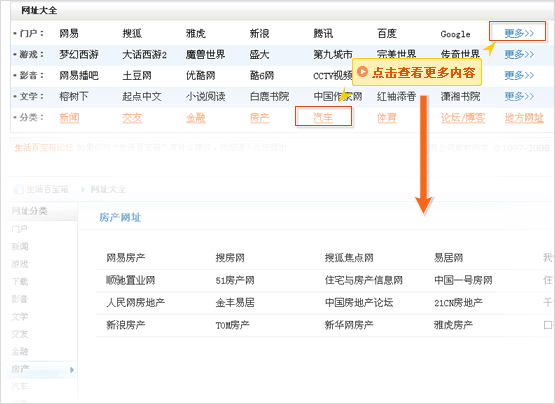Open the 雅虎房产 link
The height and width of the screenshot is (404, 555).
tap(453, 325)
